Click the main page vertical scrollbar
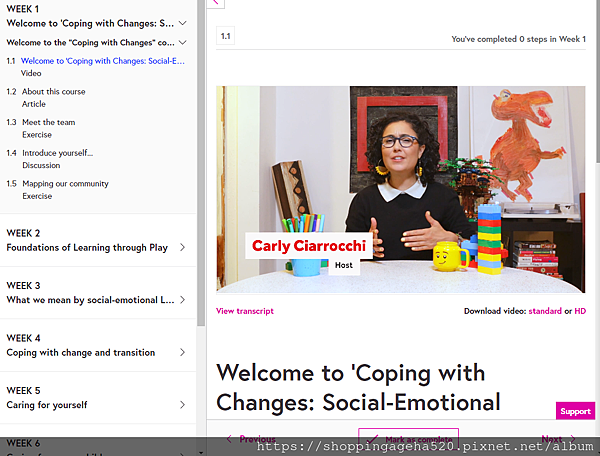 597,80
